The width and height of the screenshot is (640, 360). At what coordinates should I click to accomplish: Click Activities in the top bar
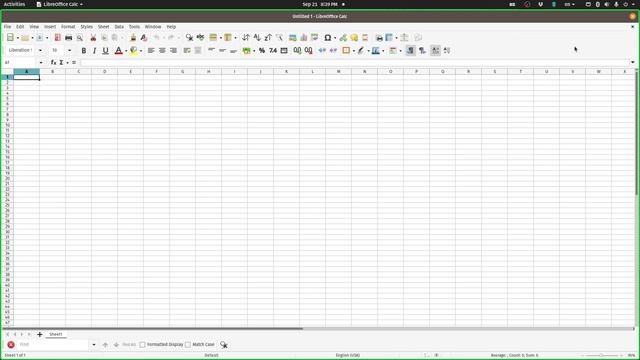click(x=14, y=4)
